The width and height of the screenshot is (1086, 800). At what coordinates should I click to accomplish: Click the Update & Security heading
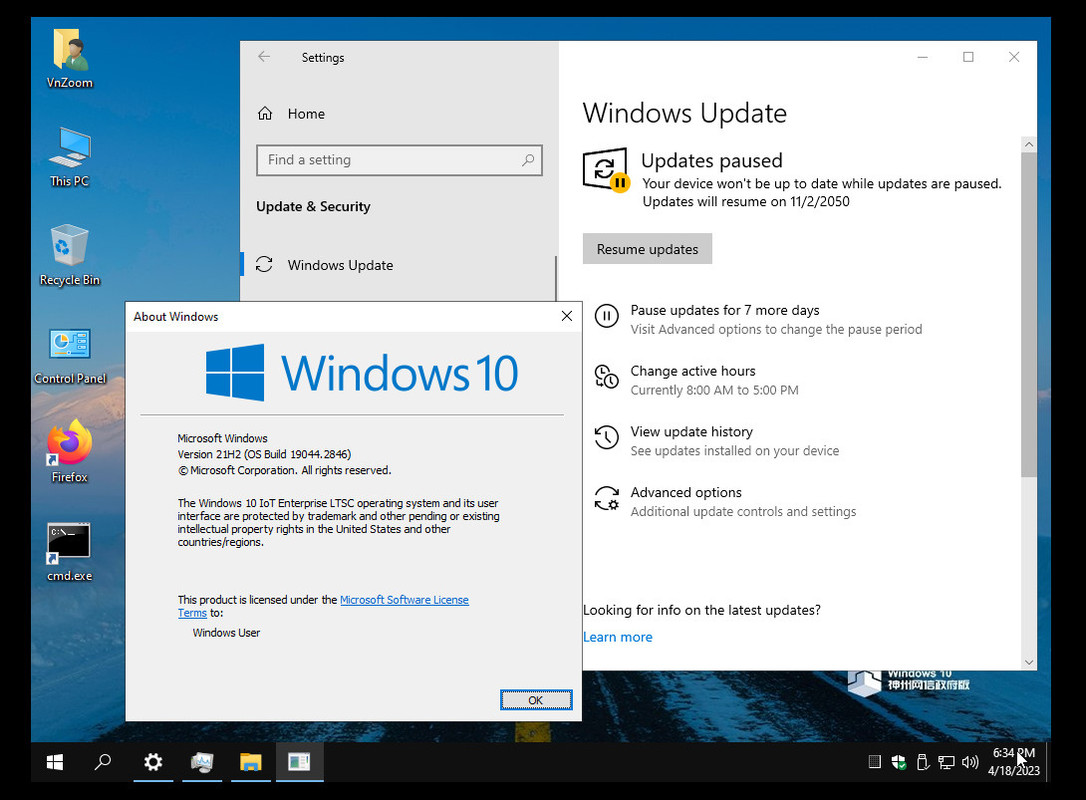313,206
